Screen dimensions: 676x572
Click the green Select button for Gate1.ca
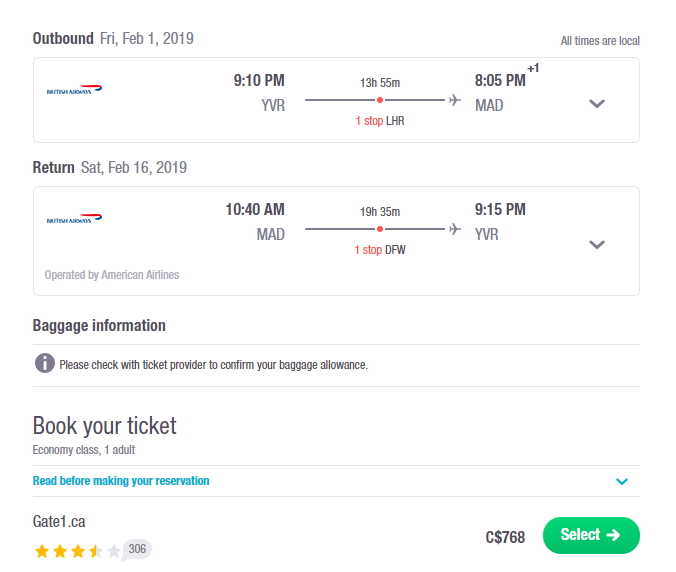click(x=591, y=535)
